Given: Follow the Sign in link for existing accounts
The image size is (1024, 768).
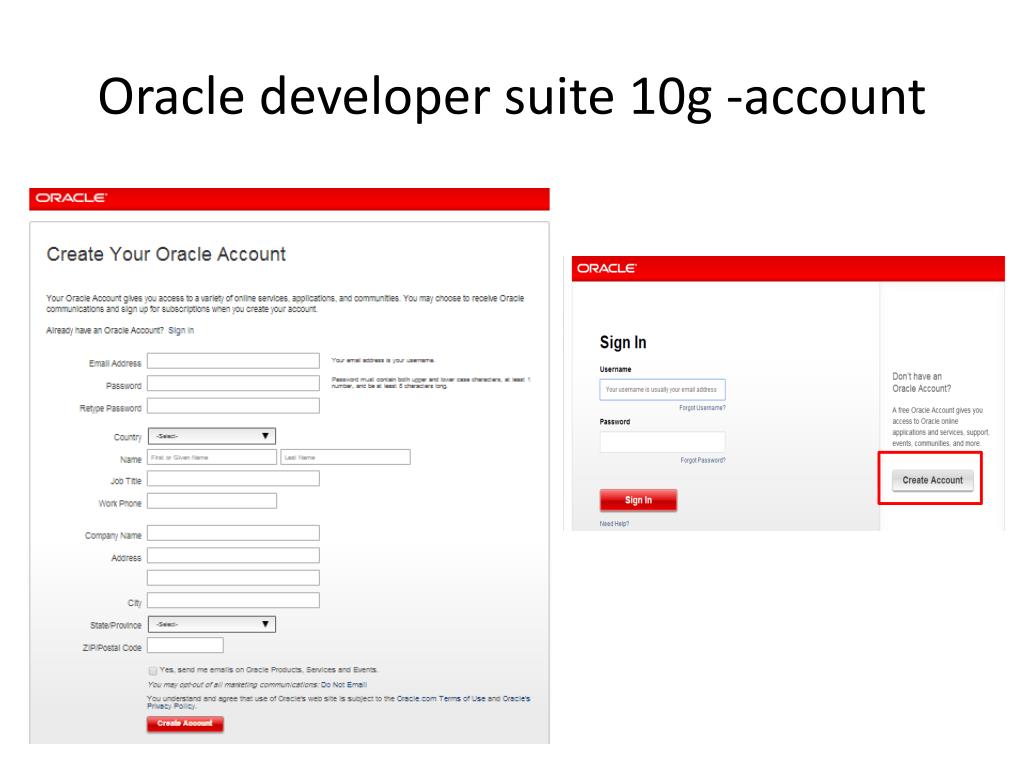Looking at the screenshot, I should (x=181, y=330).
